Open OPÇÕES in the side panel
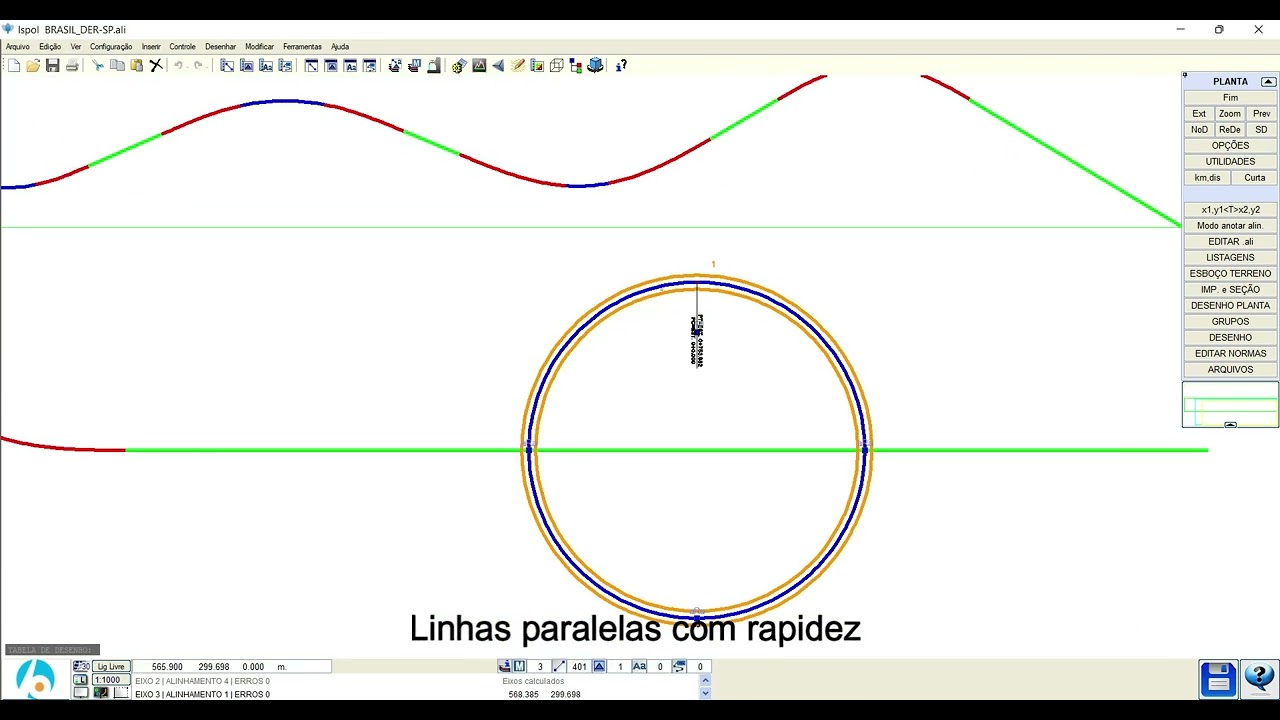 [x=1230, y=146]
